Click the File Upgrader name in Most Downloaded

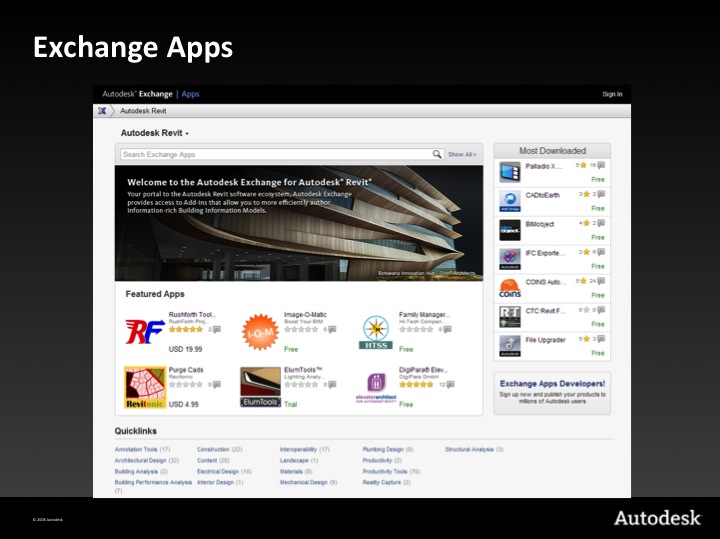[545, 340]
